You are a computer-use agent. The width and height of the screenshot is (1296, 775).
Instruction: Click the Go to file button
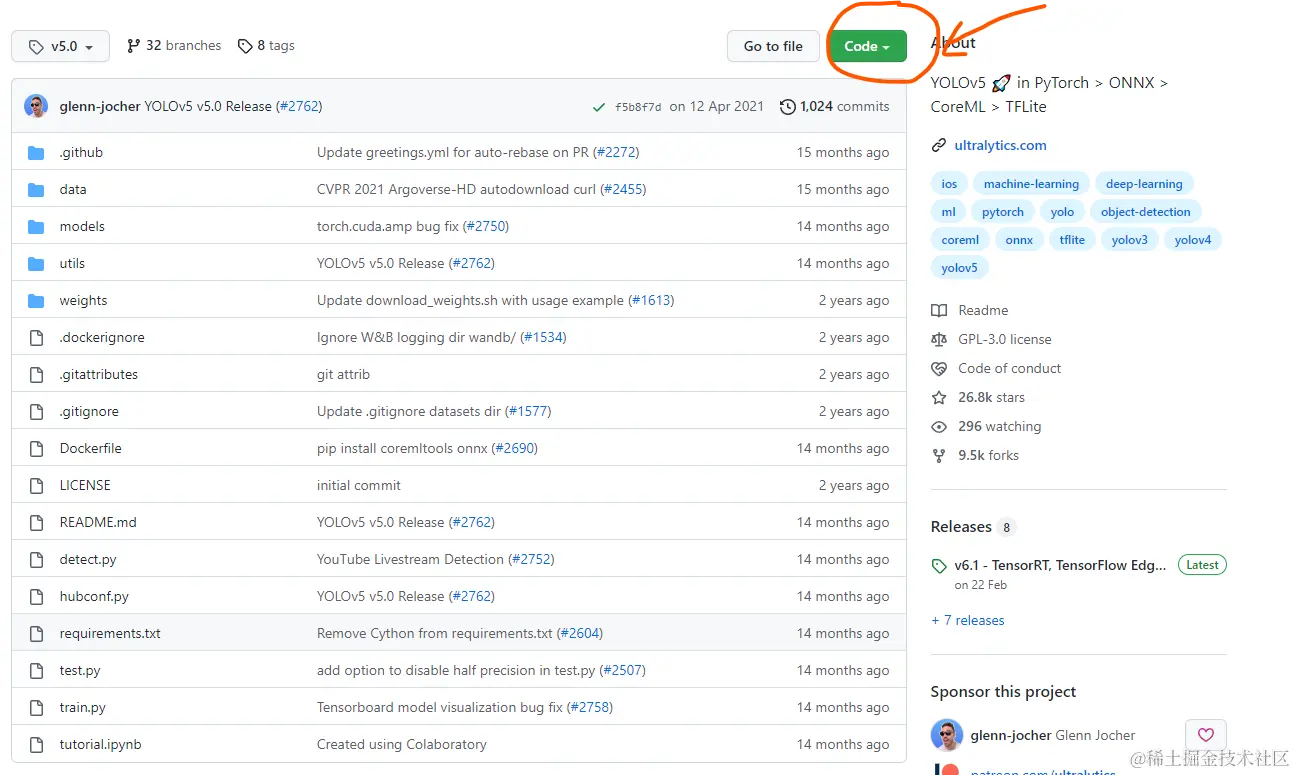pyautogui.click(x=773, y=46)
